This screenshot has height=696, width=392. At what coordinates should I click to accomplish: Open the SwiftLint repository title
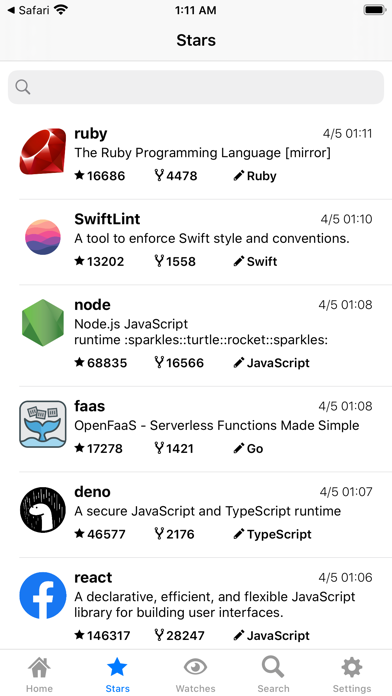(107, 219)
